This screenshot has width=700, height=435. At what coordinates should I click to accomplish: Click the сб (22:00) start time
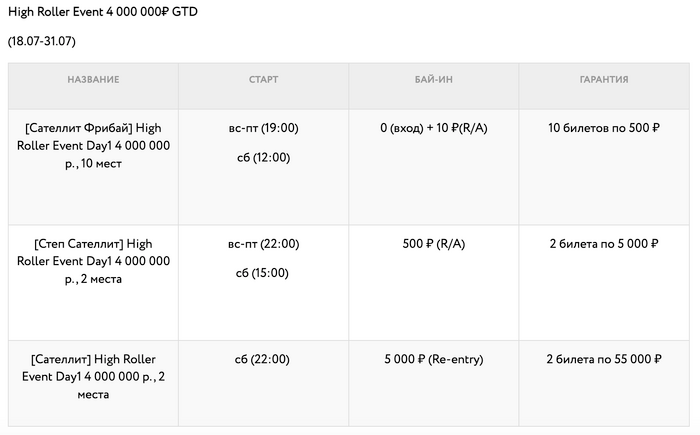tap(263, 359)
